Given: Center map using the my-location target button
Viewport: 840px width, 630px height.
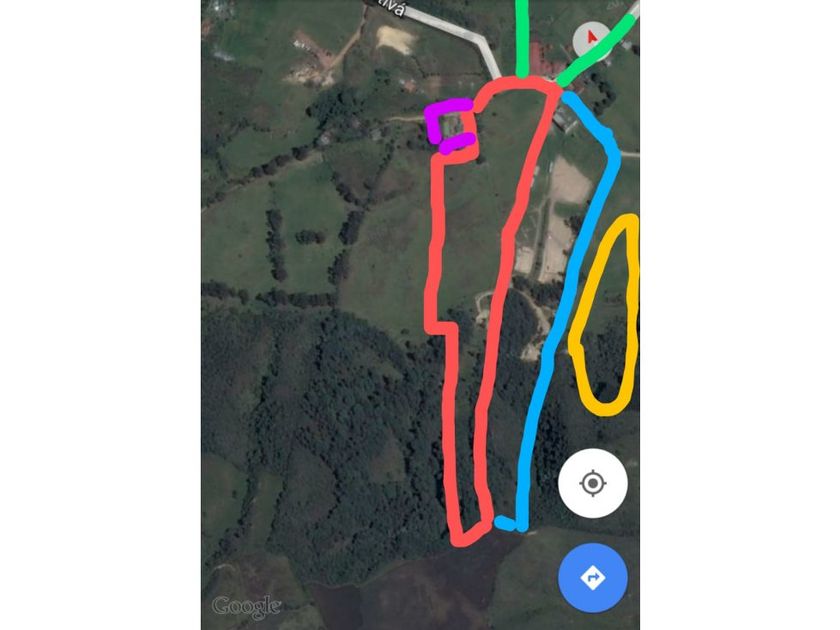Looking at the screenshot, I should 592,484.
